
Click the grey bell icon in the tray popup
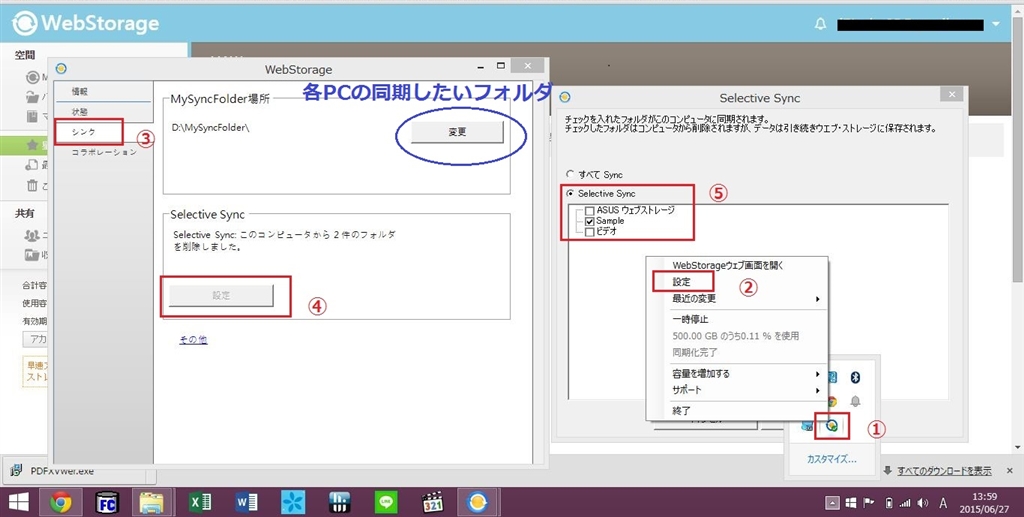pyautogui.click(x=855, y=401)
